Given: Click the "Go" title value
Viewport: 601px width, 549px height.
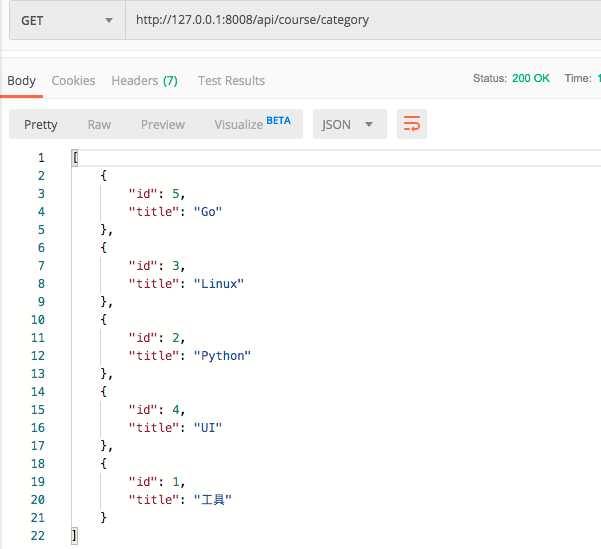Looking at the screenshot, I should (210, 211).
